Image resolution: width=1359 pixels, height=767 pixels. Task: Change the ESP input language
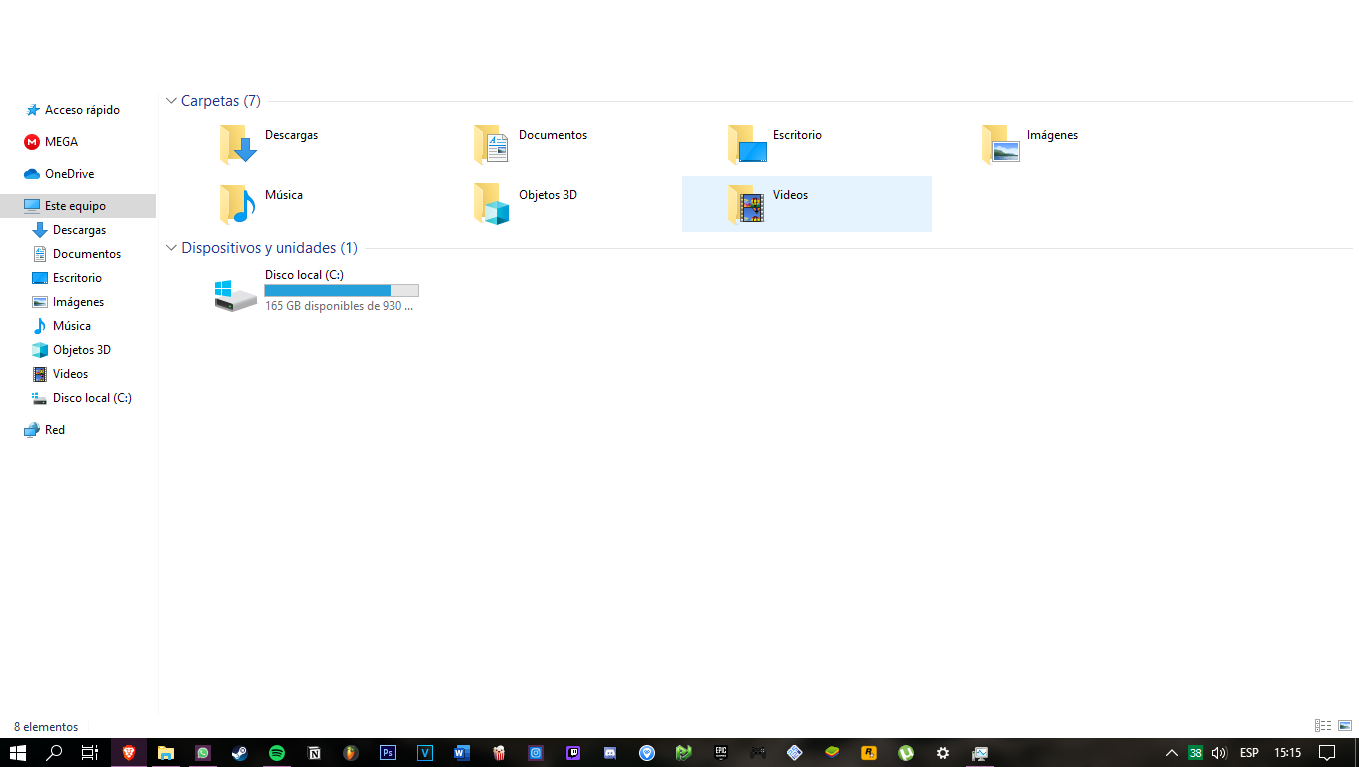point(1249,752)
